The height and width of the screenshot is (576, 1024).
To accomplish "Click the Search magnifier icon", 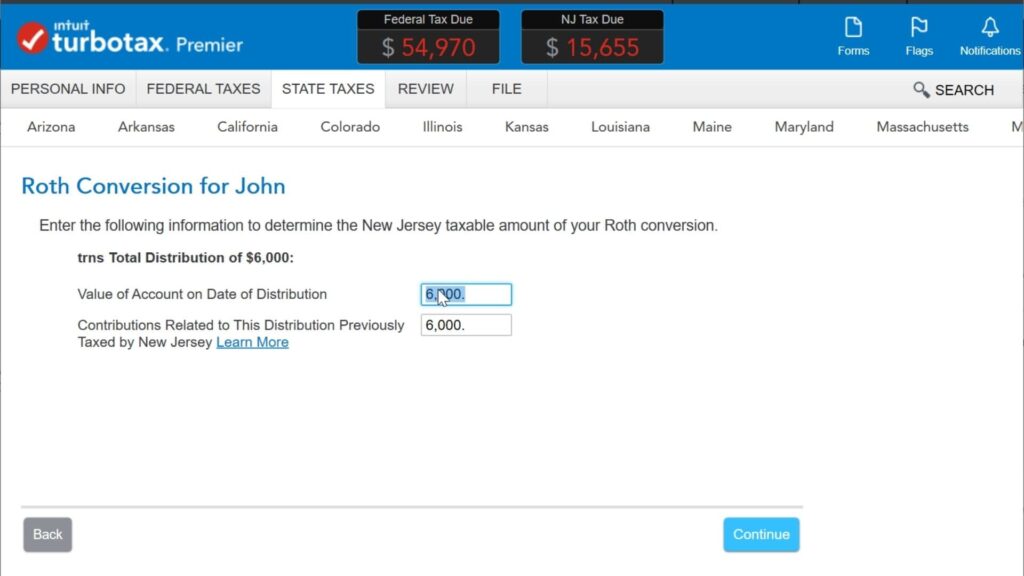I will tap(921, 89).
